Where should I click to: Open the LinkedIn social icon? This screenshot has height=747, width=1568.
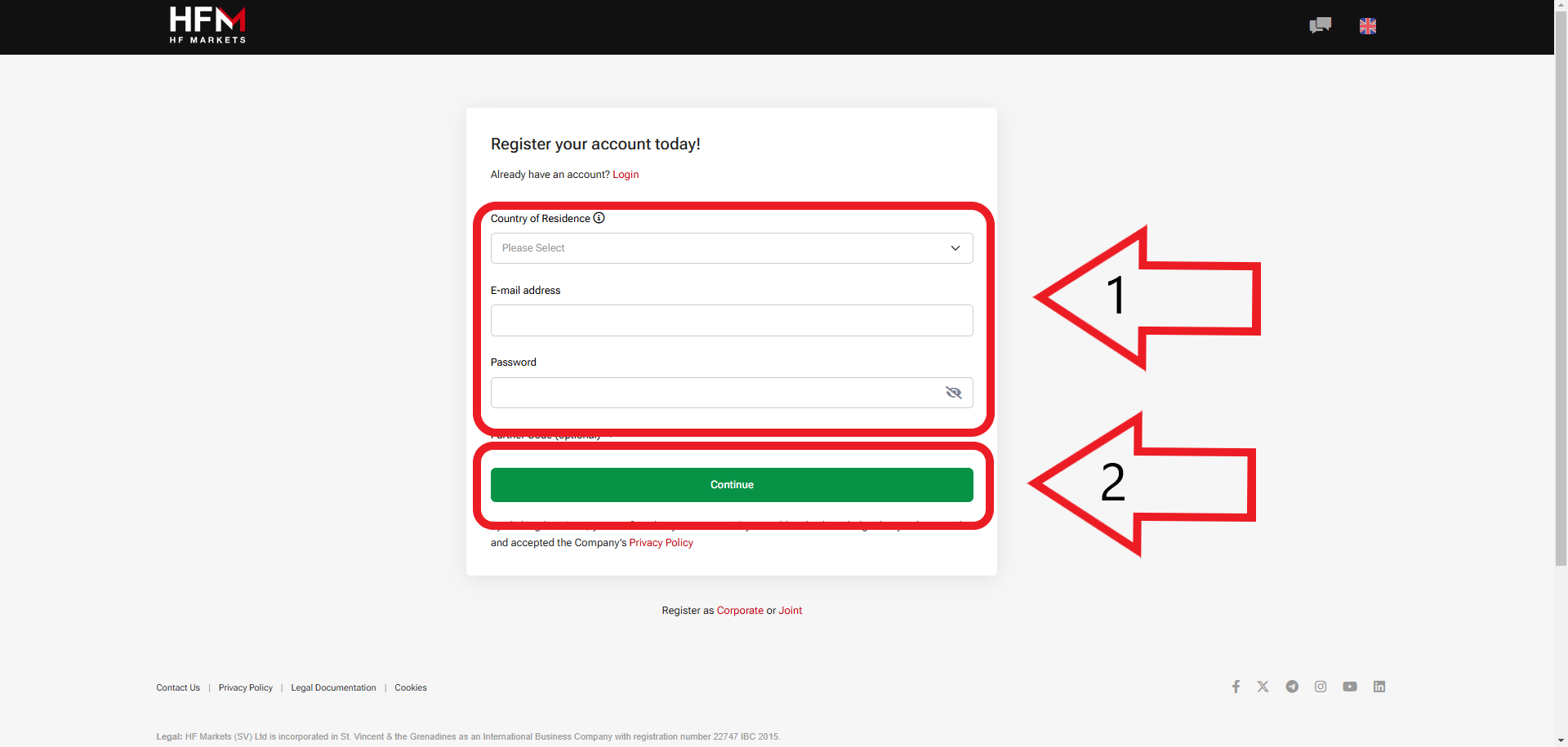coord(1379,687)
